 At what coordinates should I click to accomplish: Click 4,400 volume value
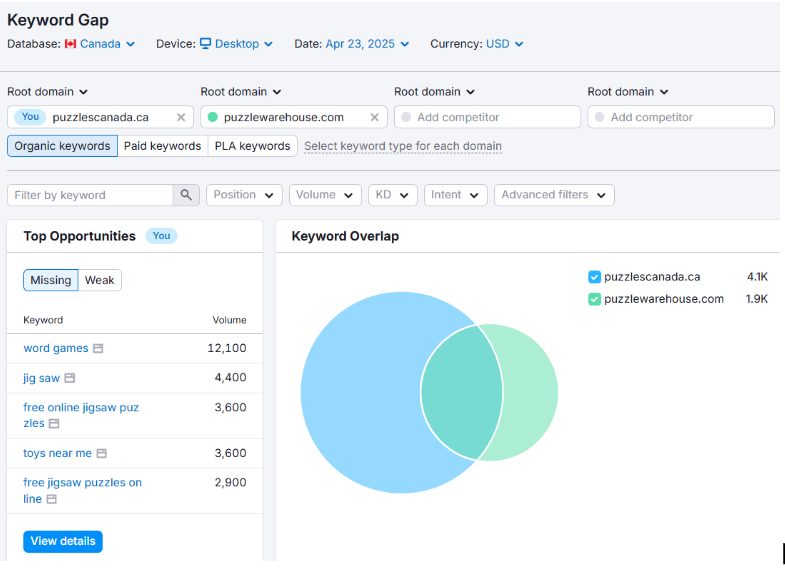tap(230, 378)
